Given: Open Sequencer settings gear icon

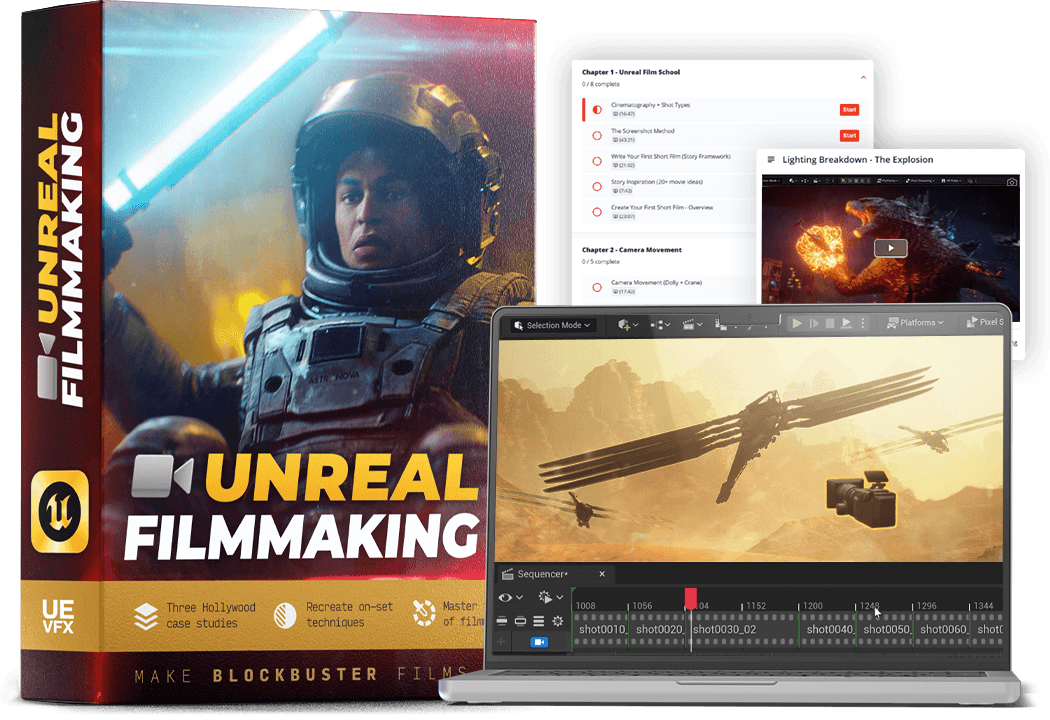Looking at the screenshot, I should point(557,622).
